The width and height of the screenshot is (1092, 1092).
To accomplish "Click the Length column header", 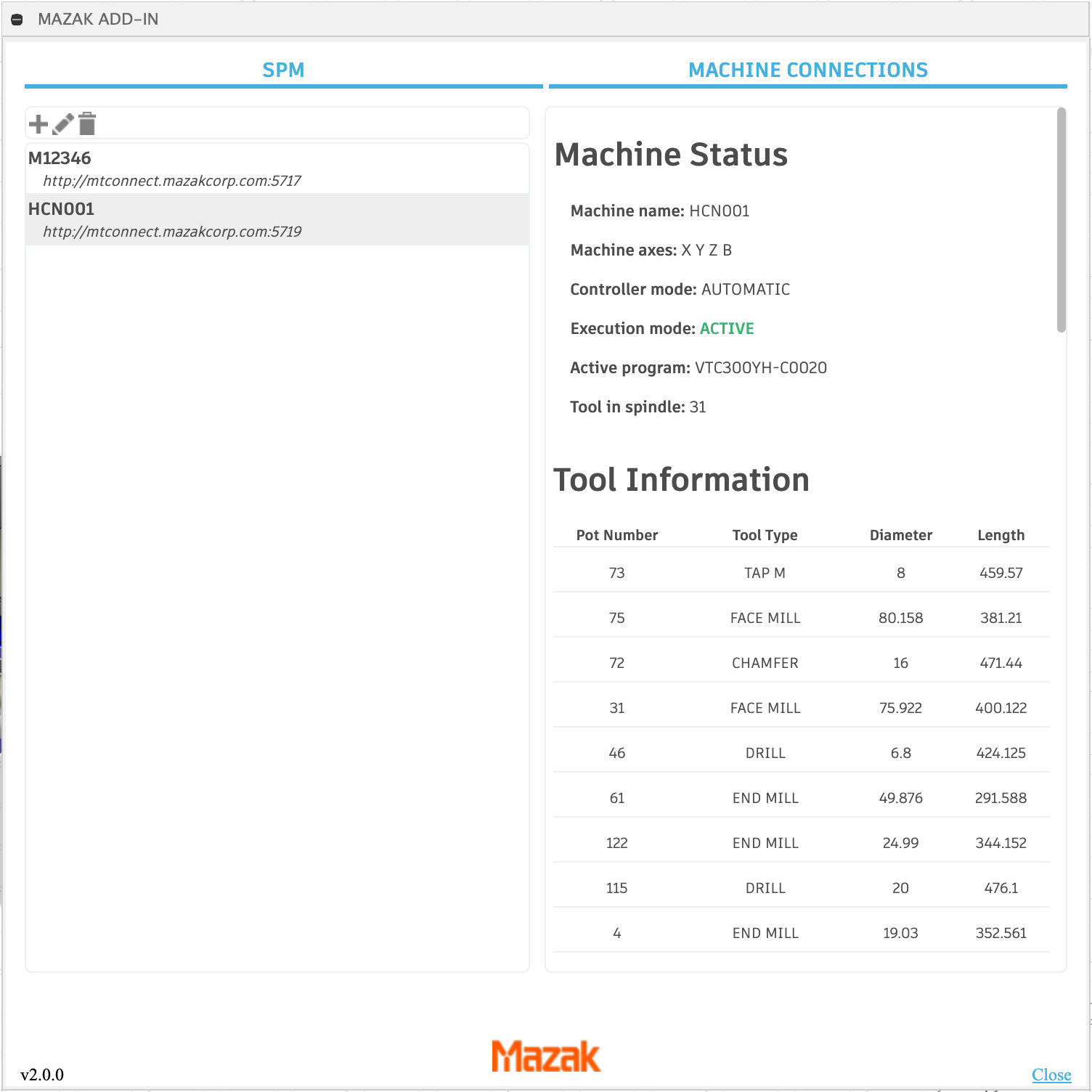I will (1001, 535).
